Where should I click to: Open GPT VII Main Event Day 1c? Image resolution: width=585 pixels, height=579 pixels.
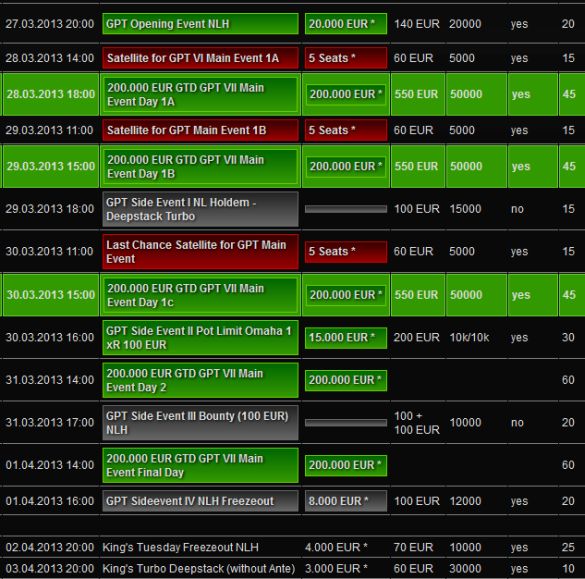click(200, 295)
